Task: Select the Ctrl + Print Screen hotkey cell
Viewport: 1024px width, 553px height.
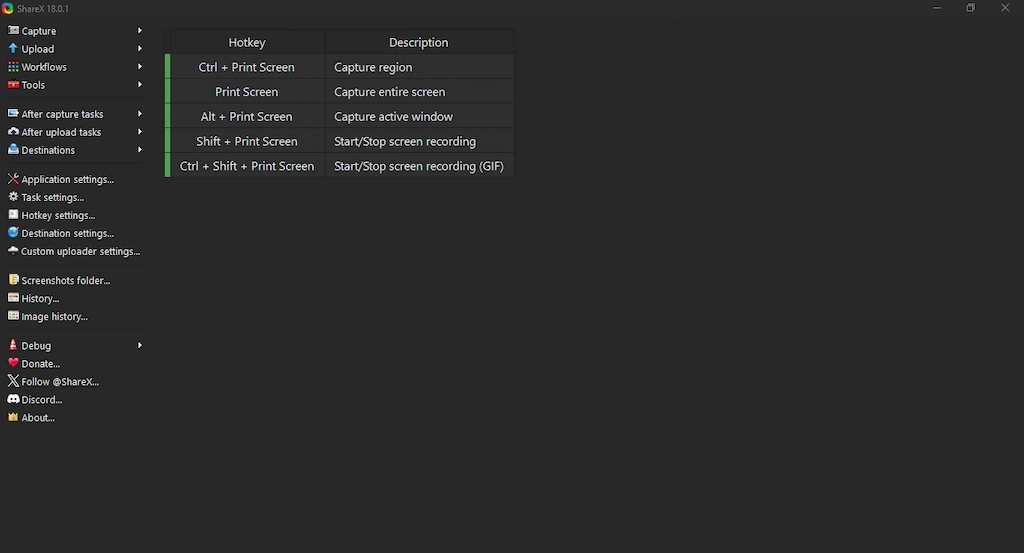Action: 247,67
